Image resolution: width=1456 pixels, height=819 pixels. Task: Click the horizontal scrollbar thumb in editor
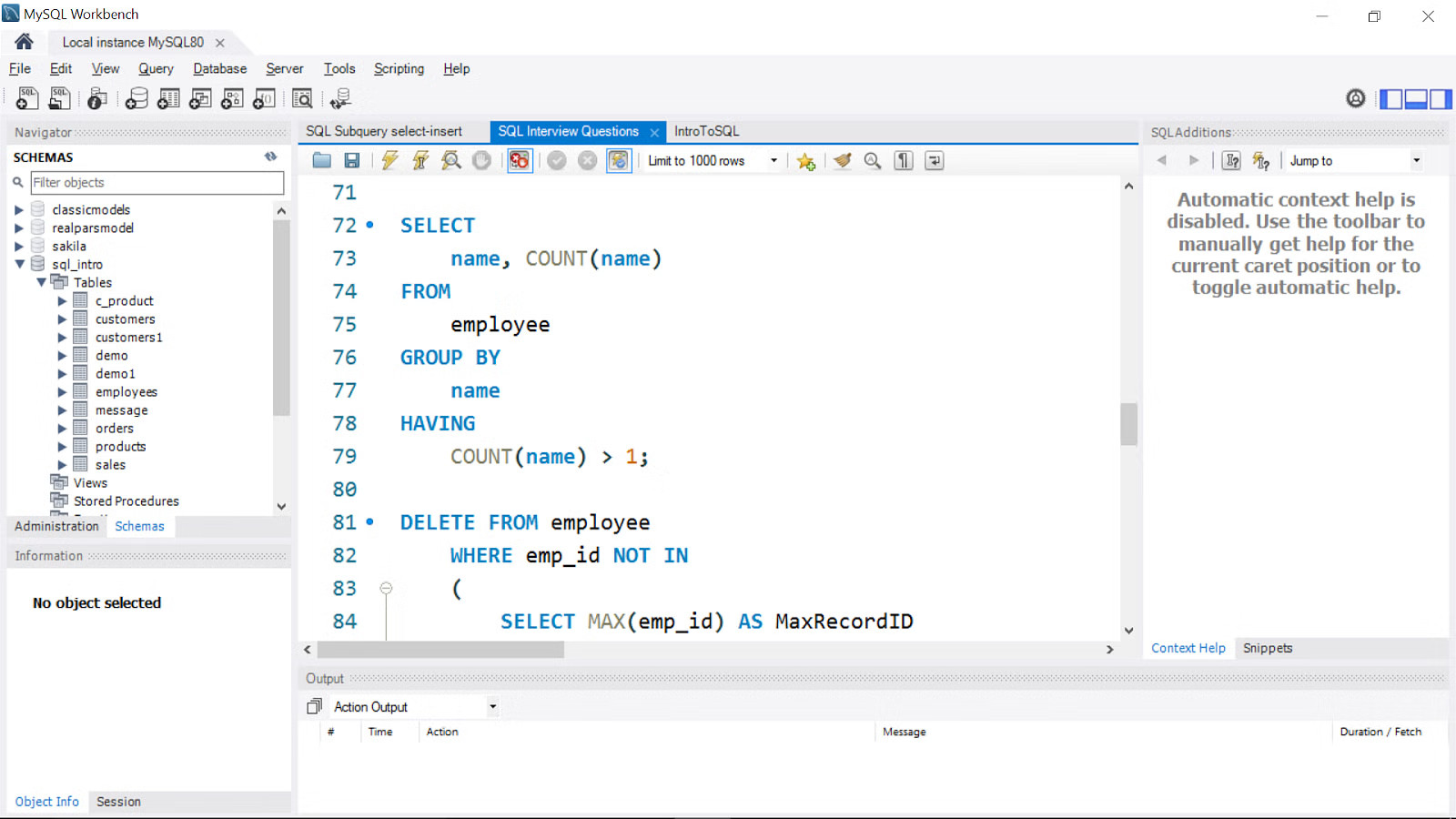pyautogui.click(x=440, y=650)
